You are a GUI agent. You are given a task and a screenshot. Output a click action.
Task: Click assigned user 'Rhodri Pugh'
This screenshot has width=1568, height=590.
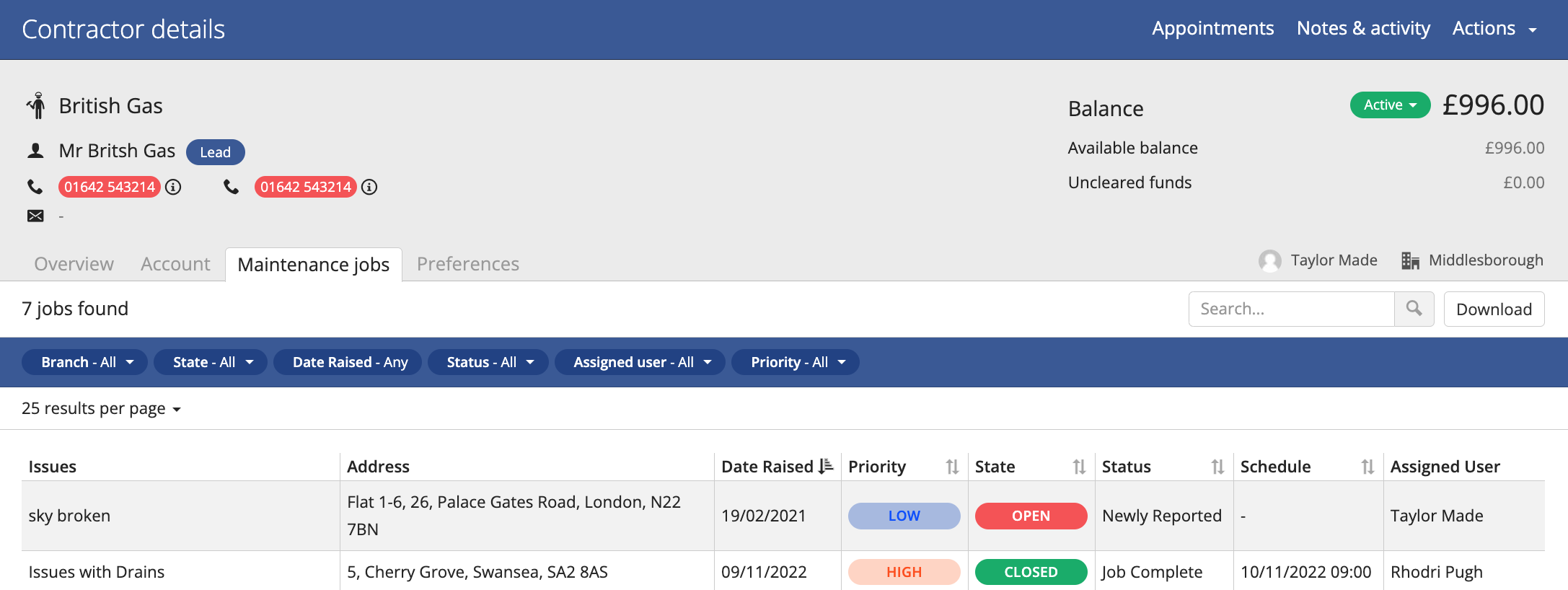(x=1437, y=572)
